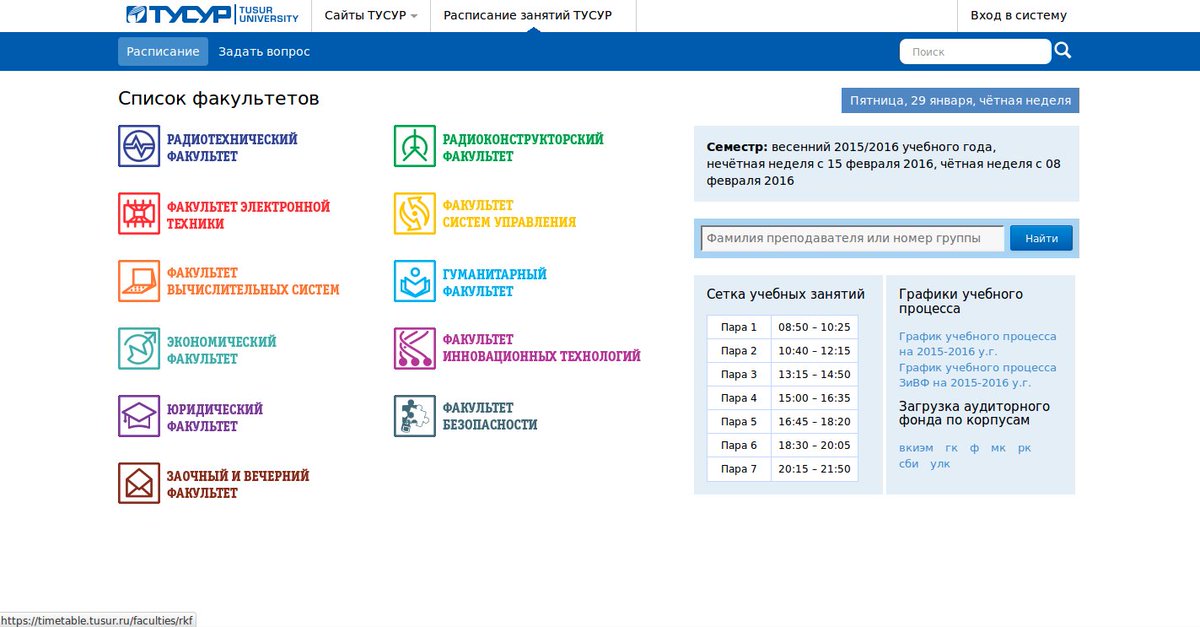The width and height of the screenshot is (1200, 627).
Task: Expand the Сайты ТУСУР dropdown
Action: point(371,15)
